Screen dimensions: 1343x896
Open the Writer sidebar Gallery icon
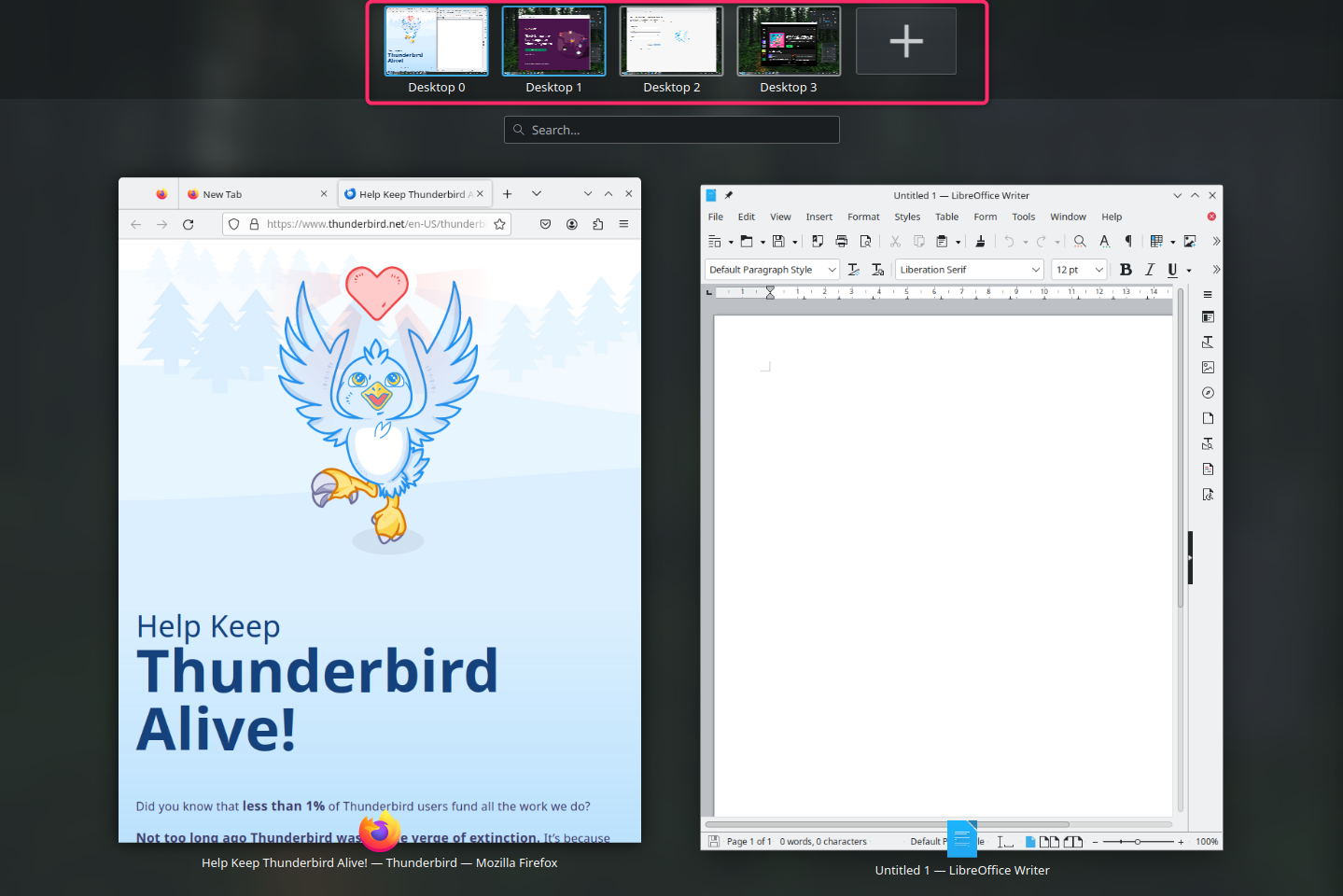[x=1208, y=368]
